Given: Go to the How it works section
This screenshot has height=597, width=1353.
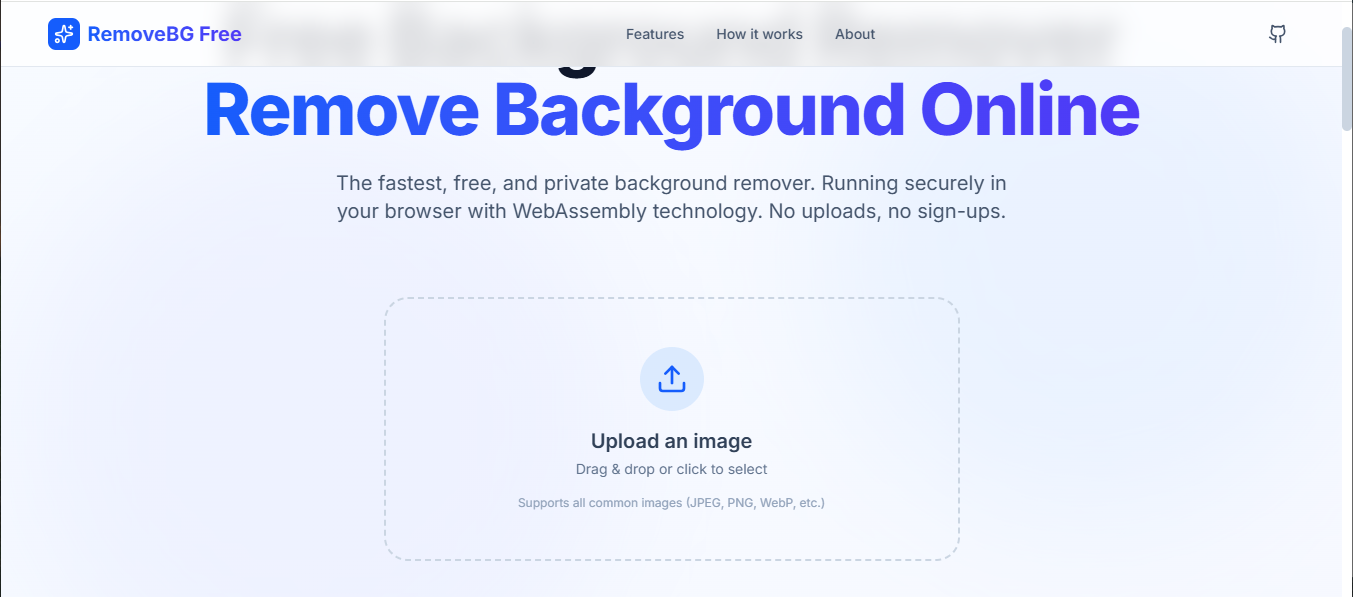Looking at the screenshot, I should [x=759, y=34].
